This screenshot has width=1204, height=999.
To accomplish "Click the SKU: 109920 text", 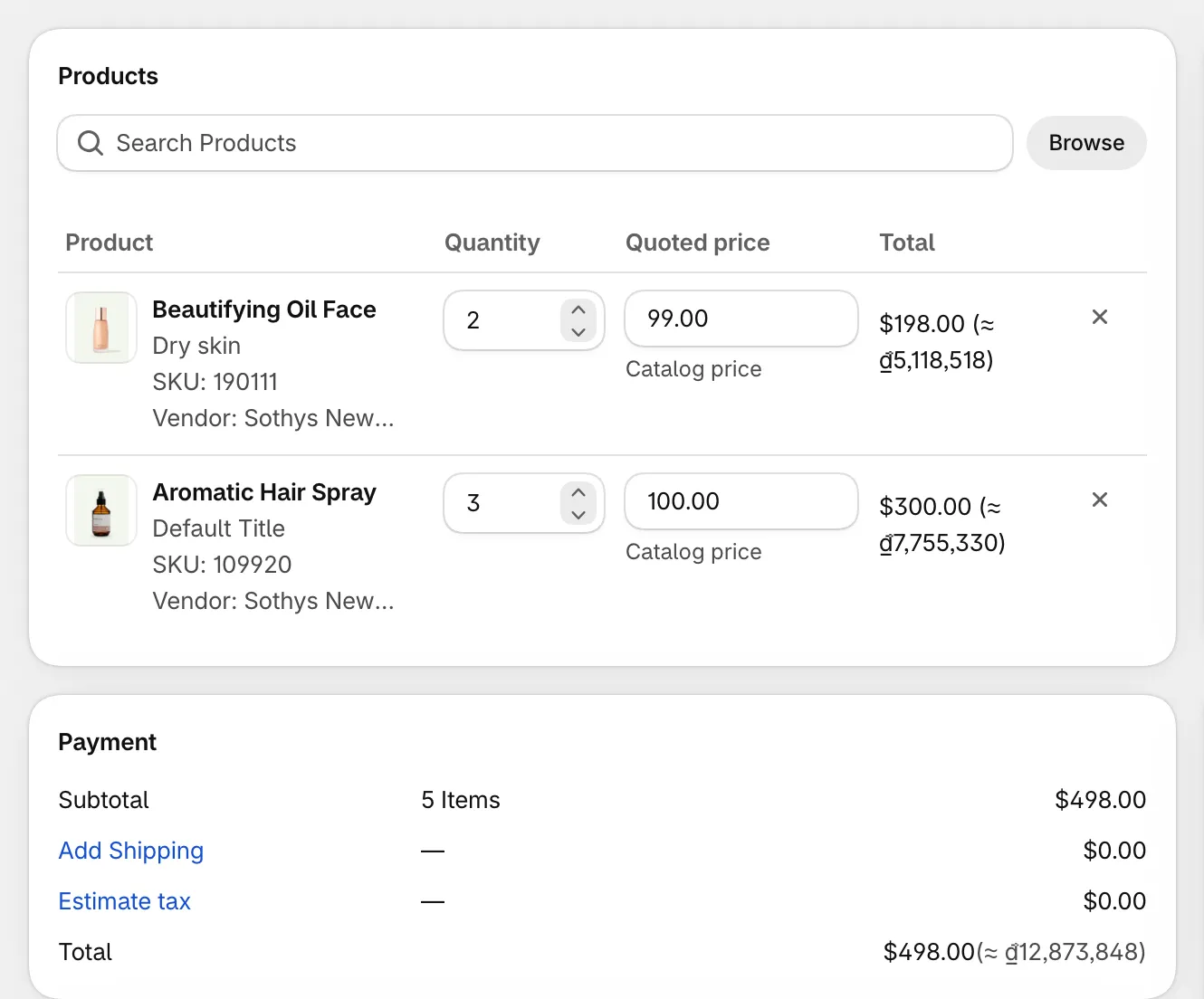I will (222, 565).
